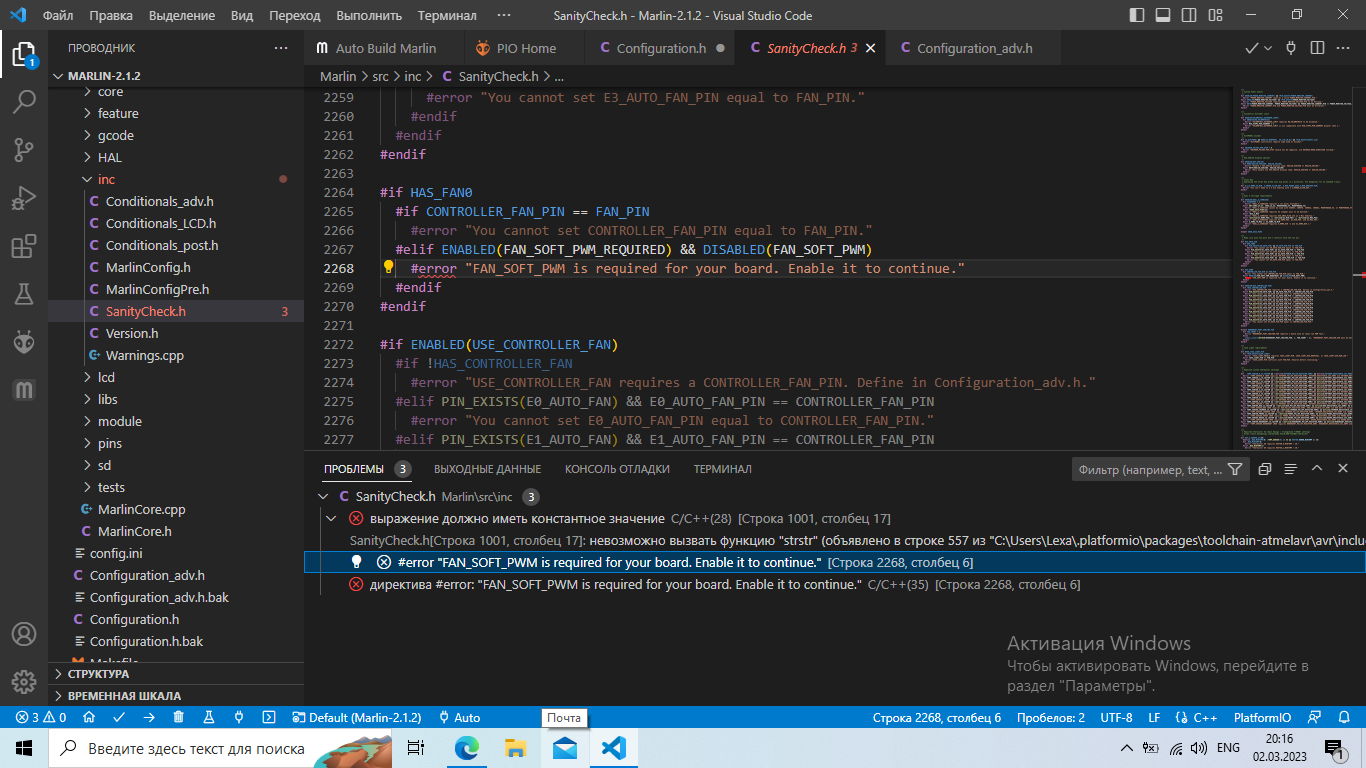Image resolution: width=1366 pixels, height=768 pixels.
Task: Open the Extensions view
Action: coord(24,246)
